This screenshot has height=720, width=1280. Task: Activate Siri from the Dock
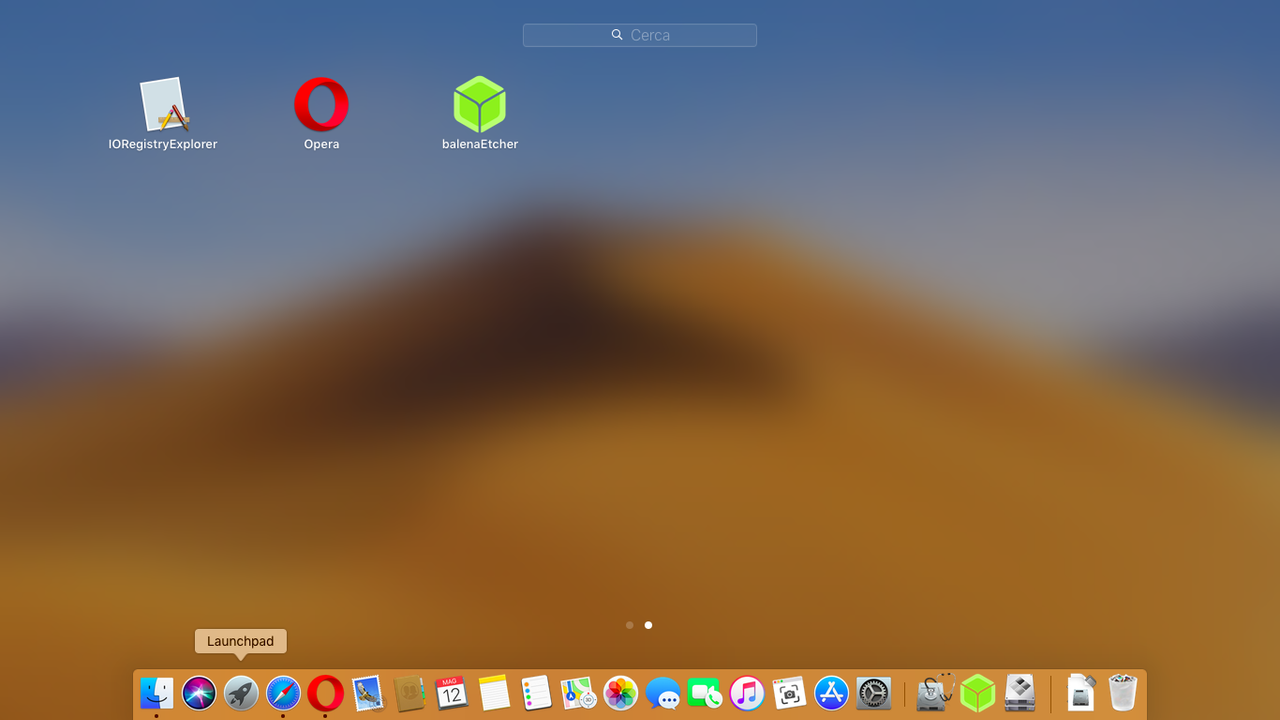tap(199, 693)
